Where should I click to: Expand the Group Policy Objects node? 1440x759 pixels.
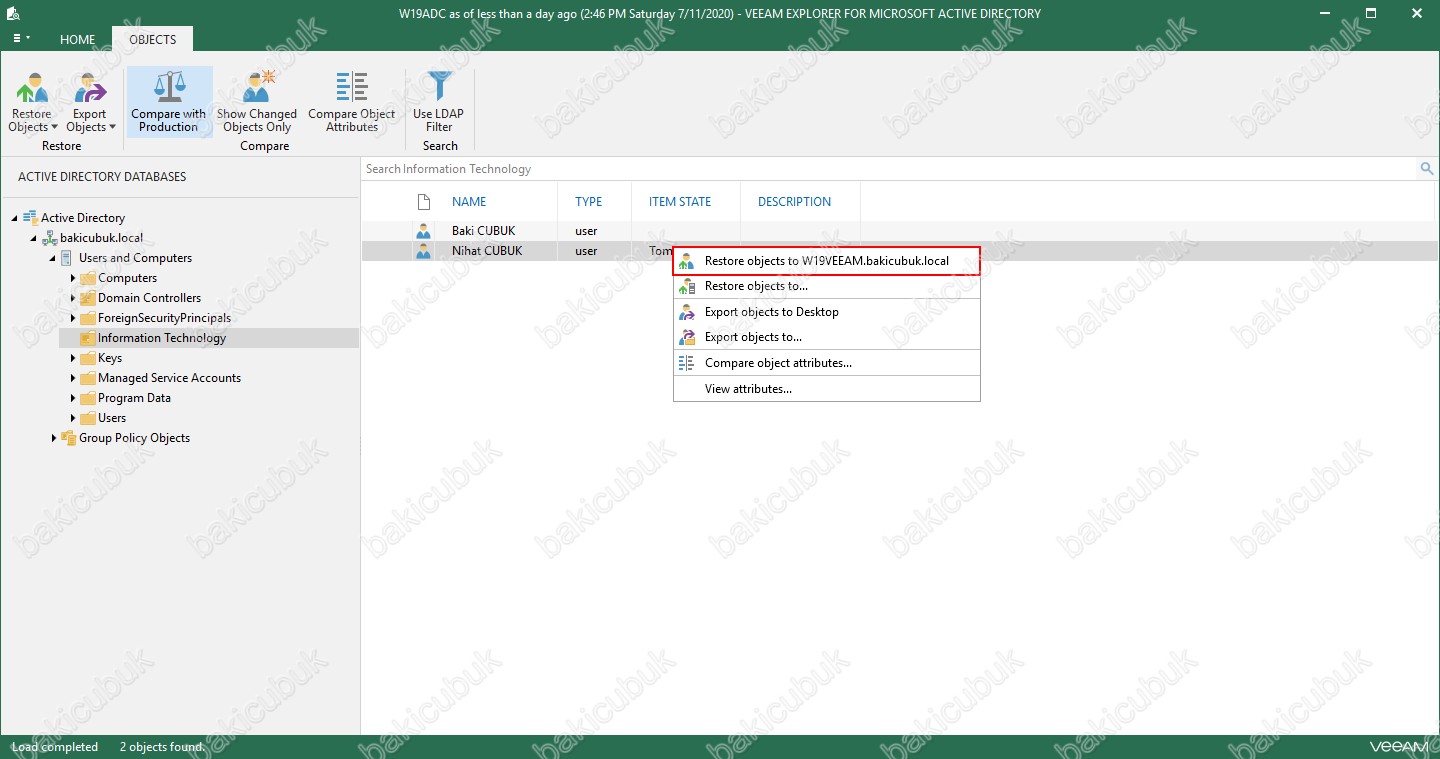[x=54, y=438]
